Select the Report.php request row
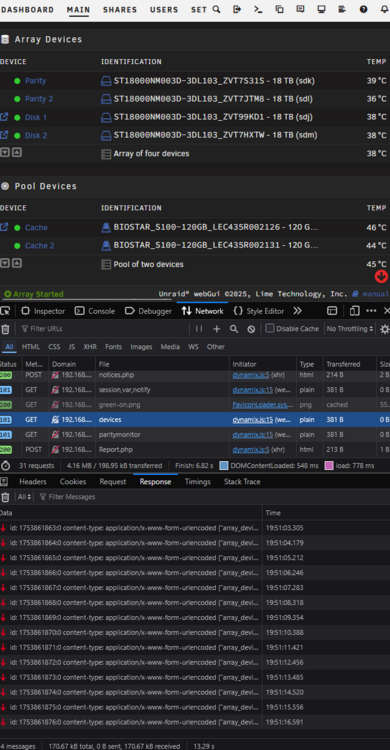 coord(195,450)
